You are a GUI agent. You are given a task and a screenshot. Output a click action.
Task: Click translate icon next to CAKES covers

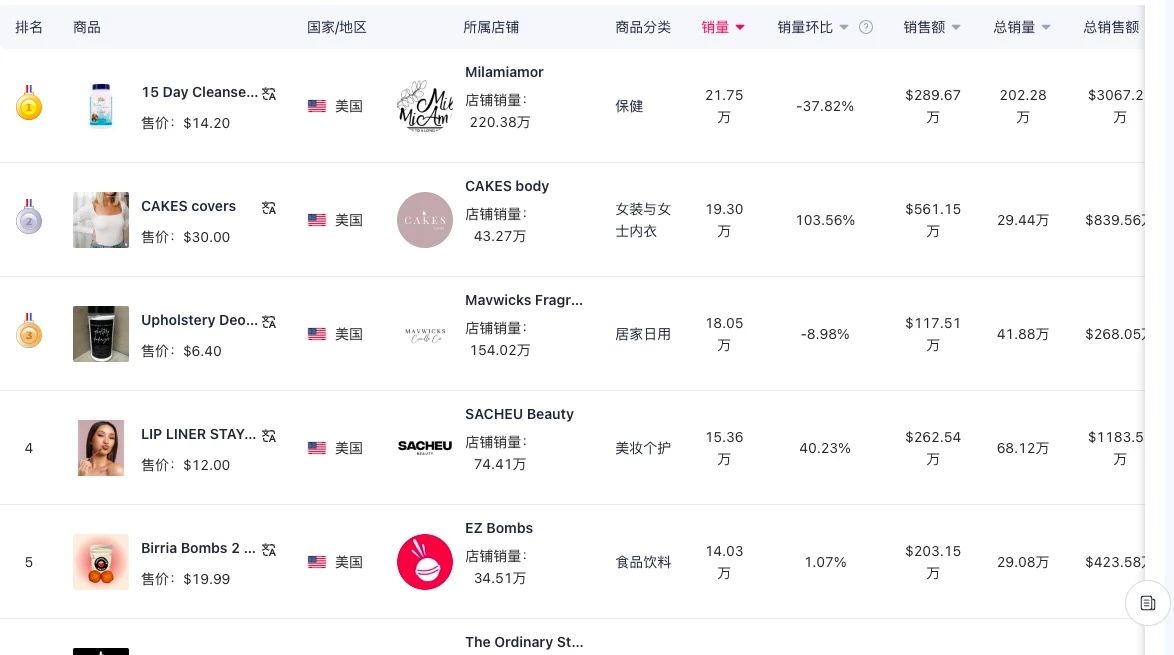(269, 208)
